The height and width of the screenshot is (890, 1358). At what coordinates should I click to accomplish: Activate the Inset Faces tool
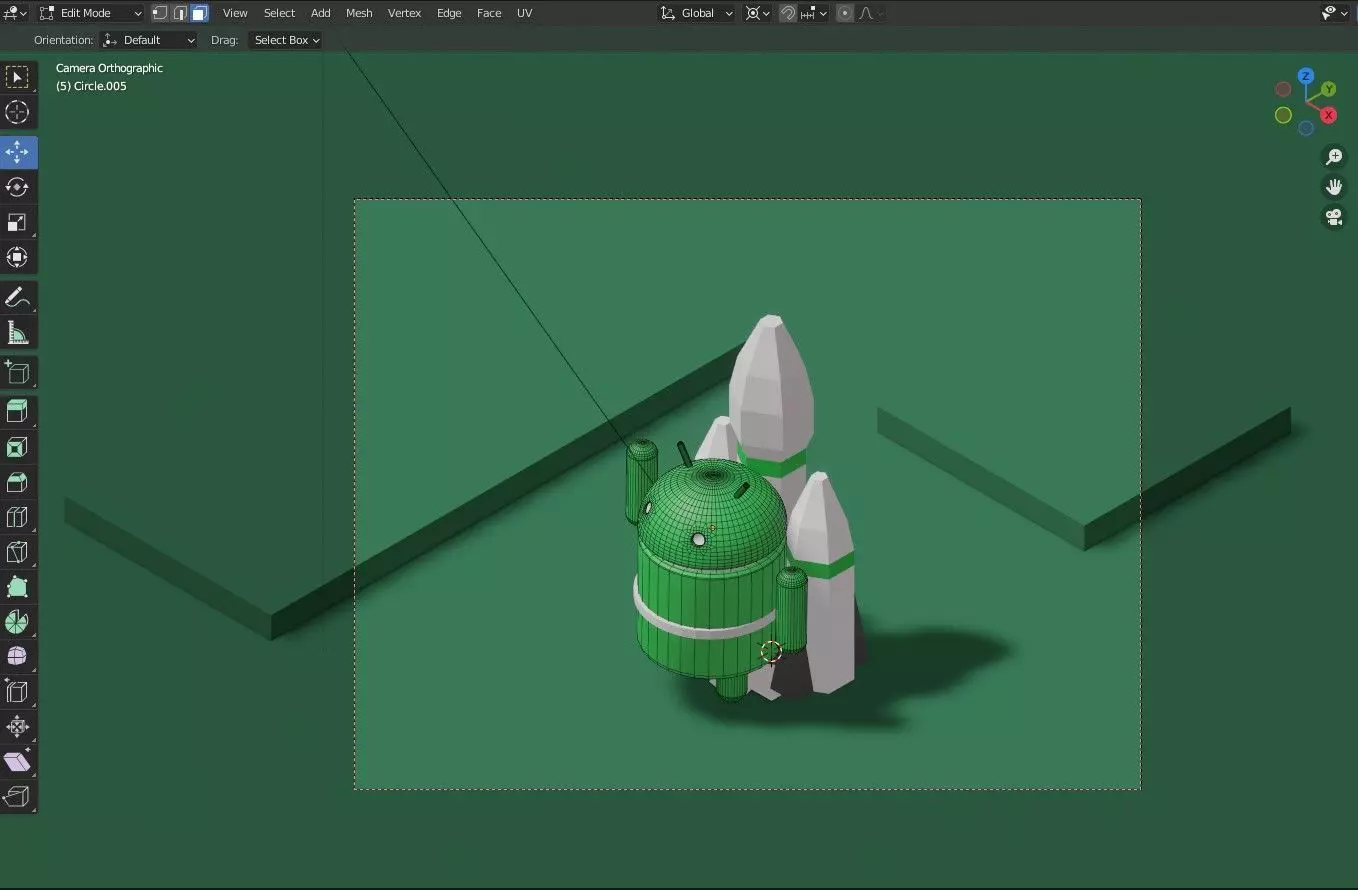[18, 447]
